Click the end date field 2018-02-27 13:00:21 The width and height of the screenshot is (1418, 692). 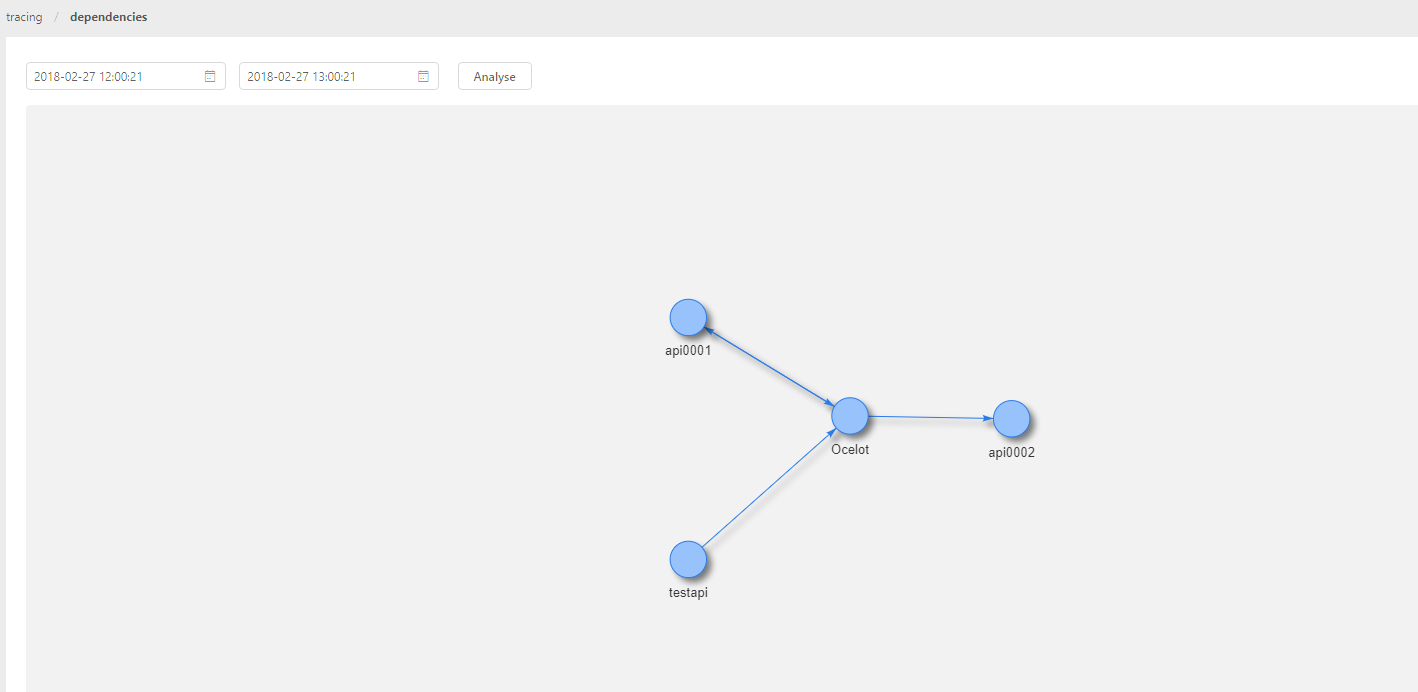point(339,76)
